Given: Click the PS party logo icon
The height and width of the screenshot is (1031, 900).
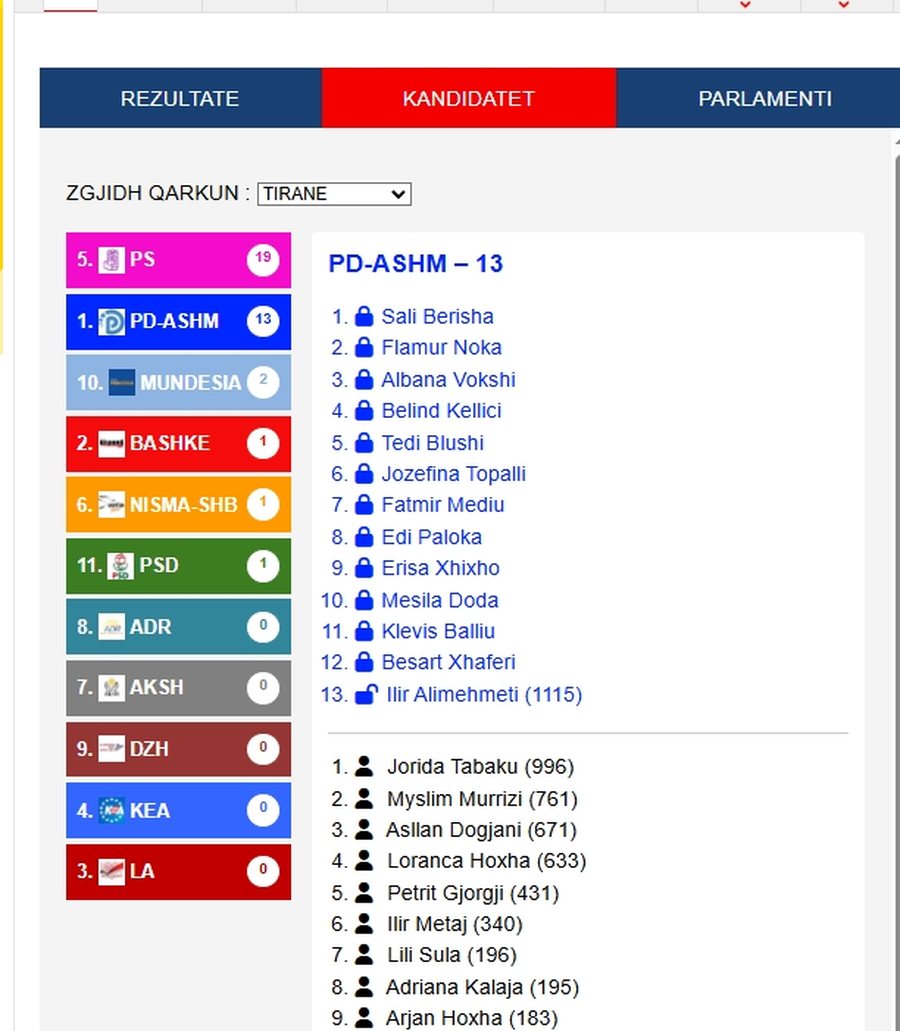Looking at the screenshot, I should coord(111,260).
